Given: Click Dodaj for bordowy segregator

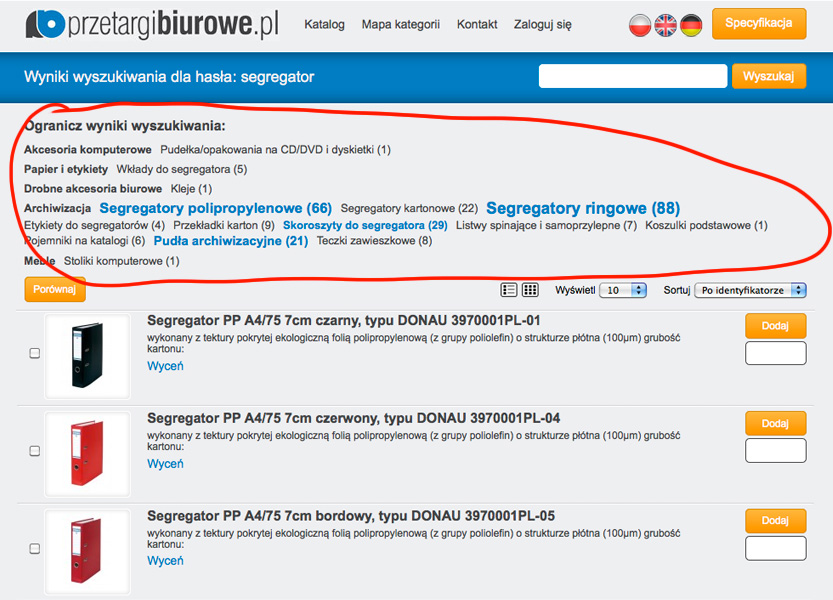Looking at the screenshot, I should click(x=776, y=521).
